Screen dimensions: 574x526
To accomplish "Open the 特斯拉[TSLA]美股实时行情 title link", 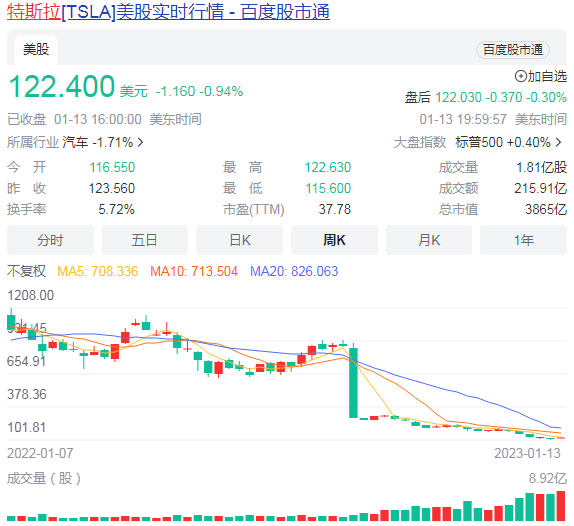I will point(168,12).
